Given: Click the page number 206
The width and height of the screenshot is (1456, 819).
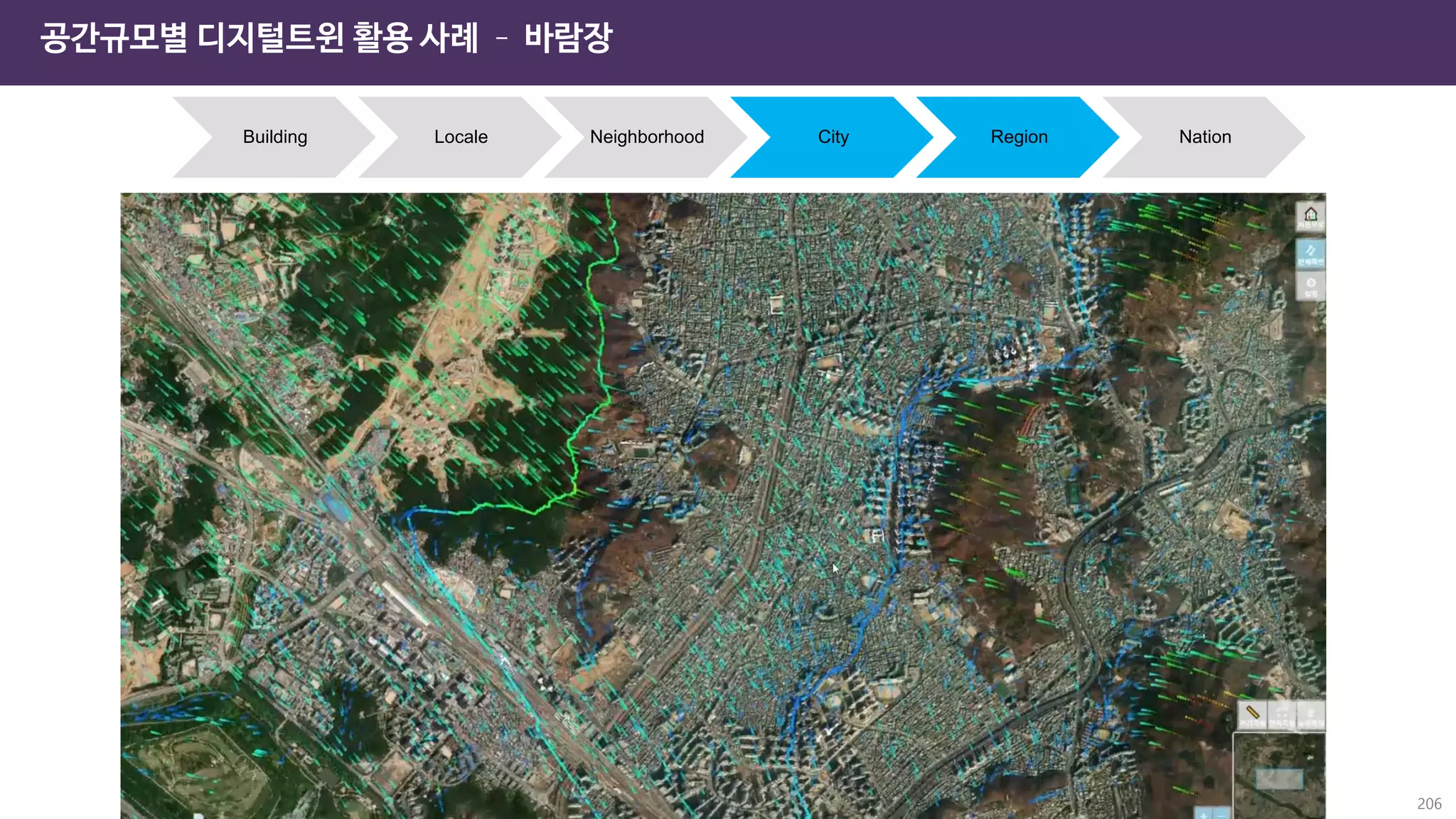Looking at the screenshot, I should [x=1429, y=804].
